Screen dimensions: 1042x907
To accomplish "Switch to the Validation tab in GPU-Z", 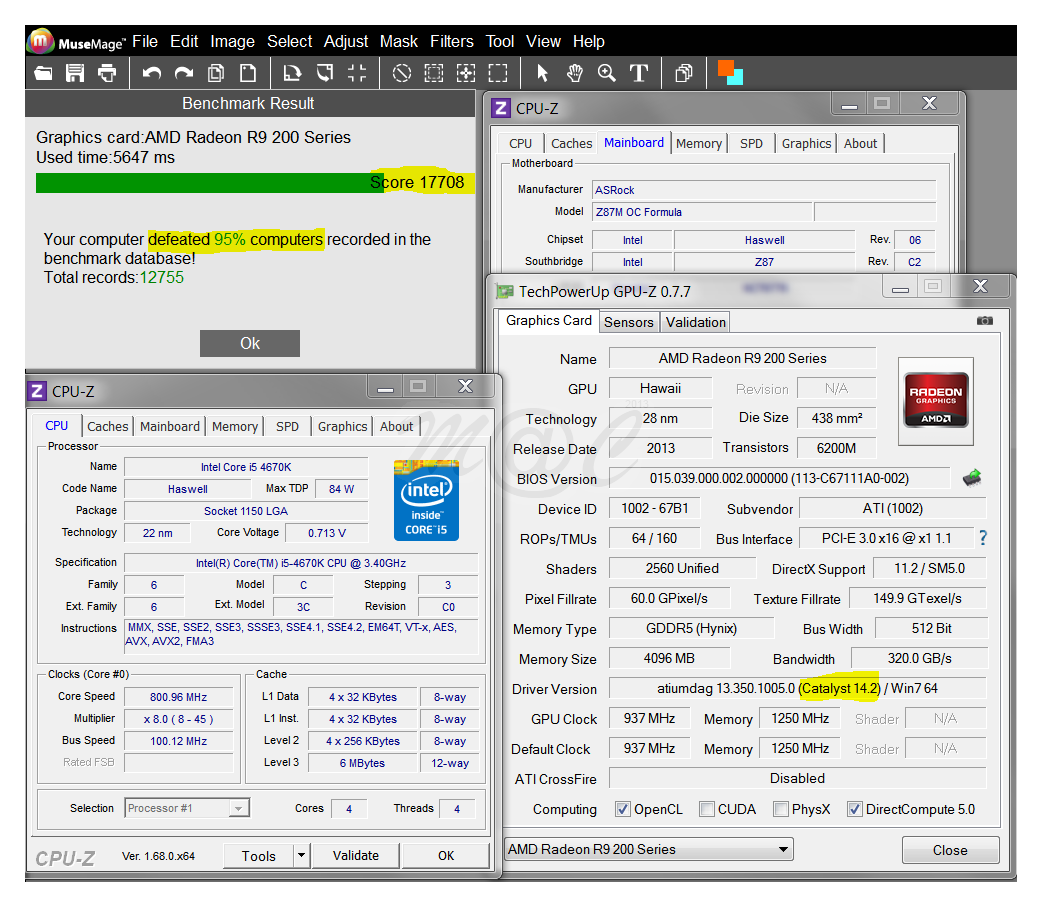I will click(696, 322).
